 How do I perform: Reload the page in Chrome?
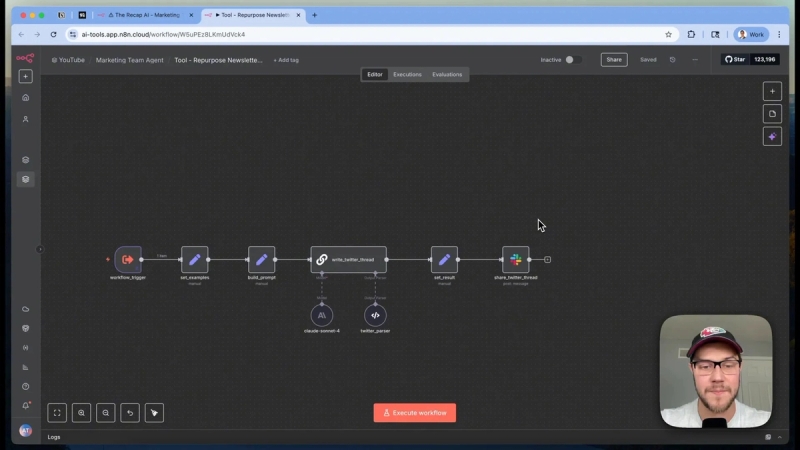click(x=53, y=35)
